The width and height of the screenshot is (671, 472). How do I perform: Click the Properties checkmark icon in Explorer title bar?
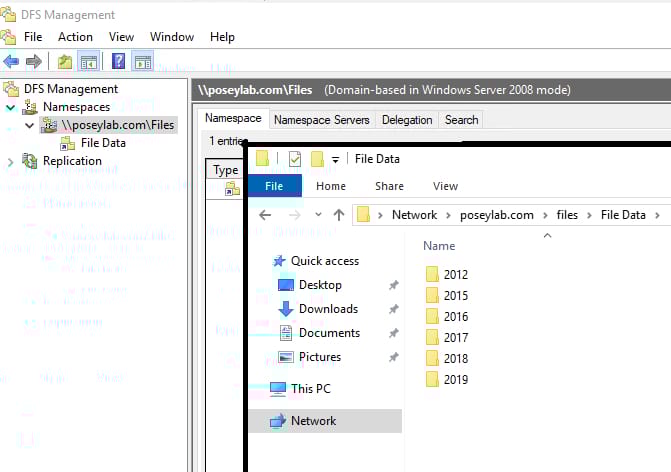click(x=295, y=159)
